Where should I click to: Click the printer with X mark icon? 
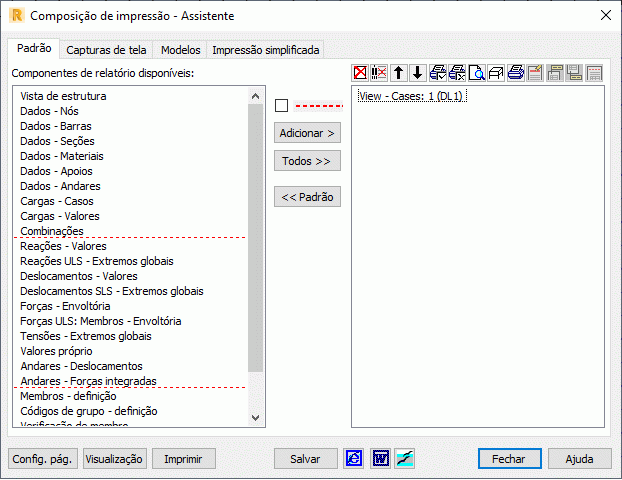(457, 73)
